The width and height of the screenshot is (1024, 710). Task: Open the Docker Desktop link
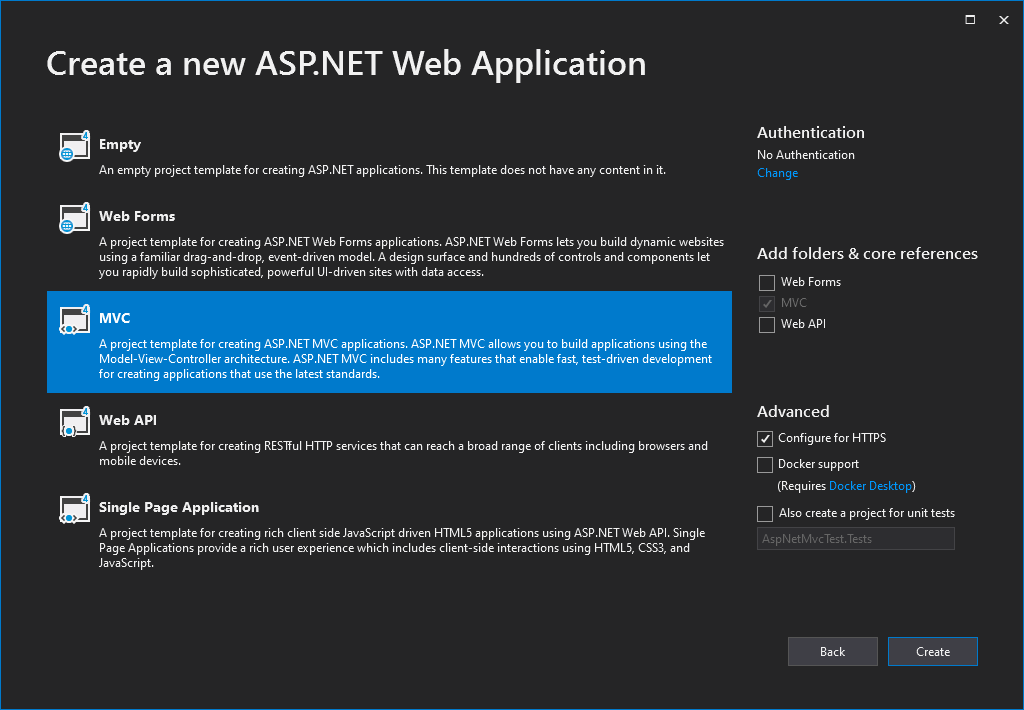point(870,485)
